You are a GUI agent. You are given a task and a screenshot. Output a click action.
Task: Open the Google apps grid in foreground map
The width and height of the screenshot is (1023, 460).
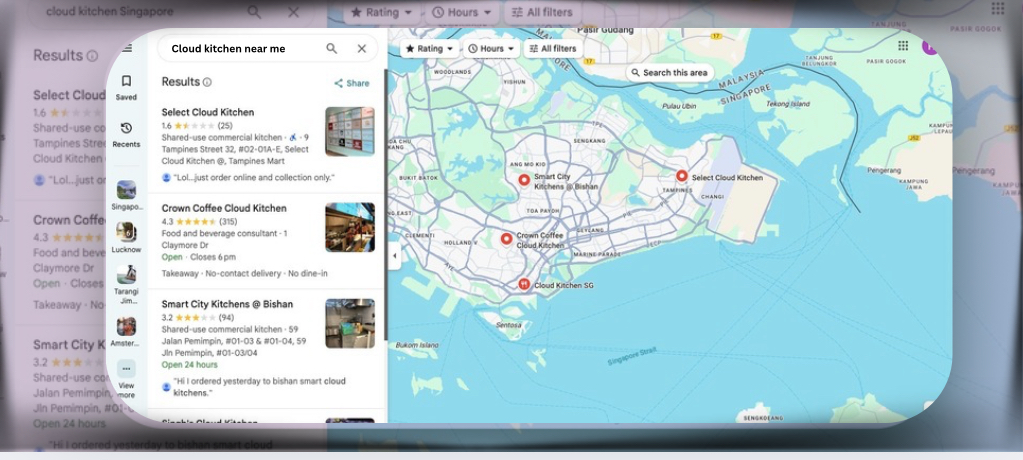point(903,46)
